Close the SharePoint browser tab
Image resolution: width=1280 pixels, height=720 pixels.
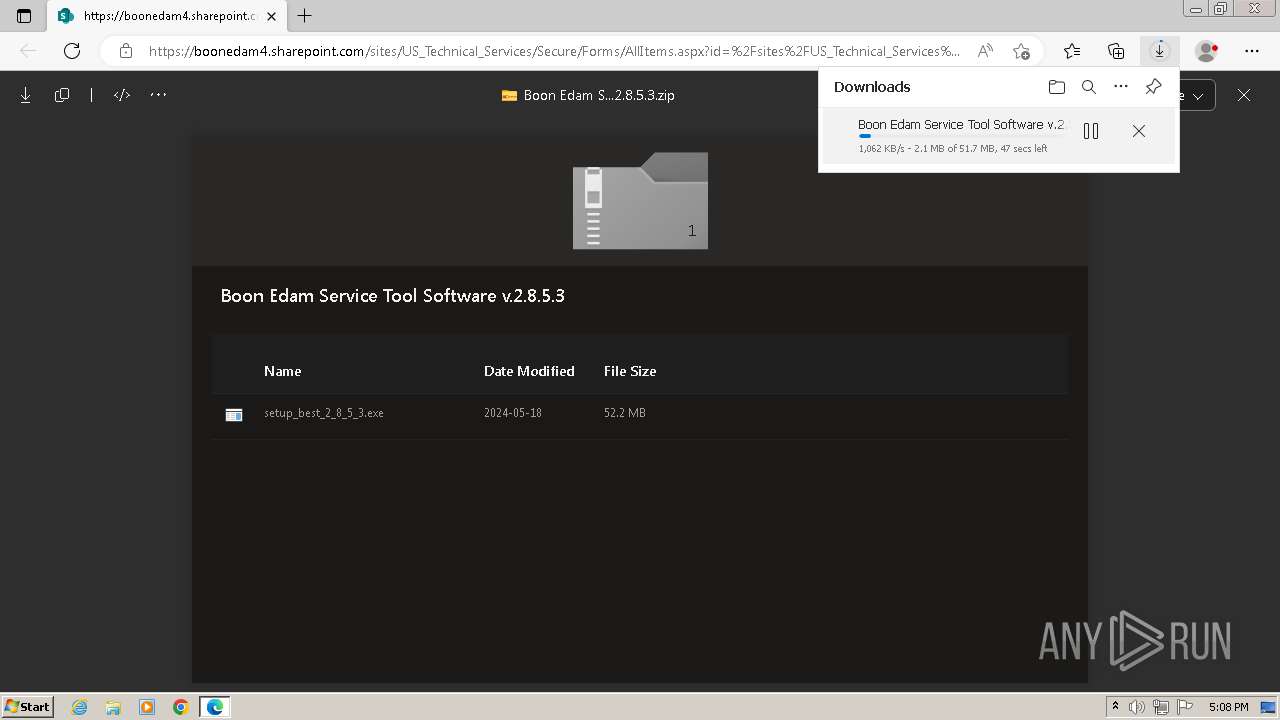pos(271,16)
